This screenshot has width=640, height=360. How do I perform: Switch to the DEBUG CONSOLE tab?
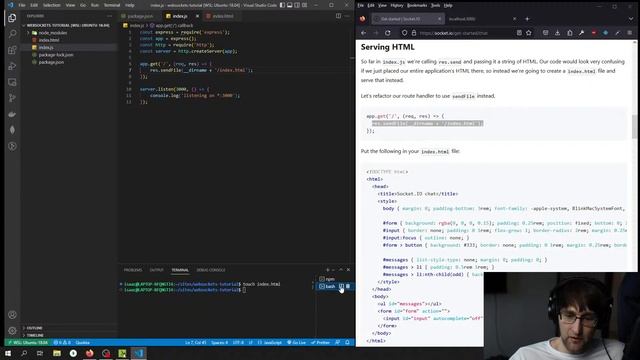pyautogui.click(x=211, y=270)
